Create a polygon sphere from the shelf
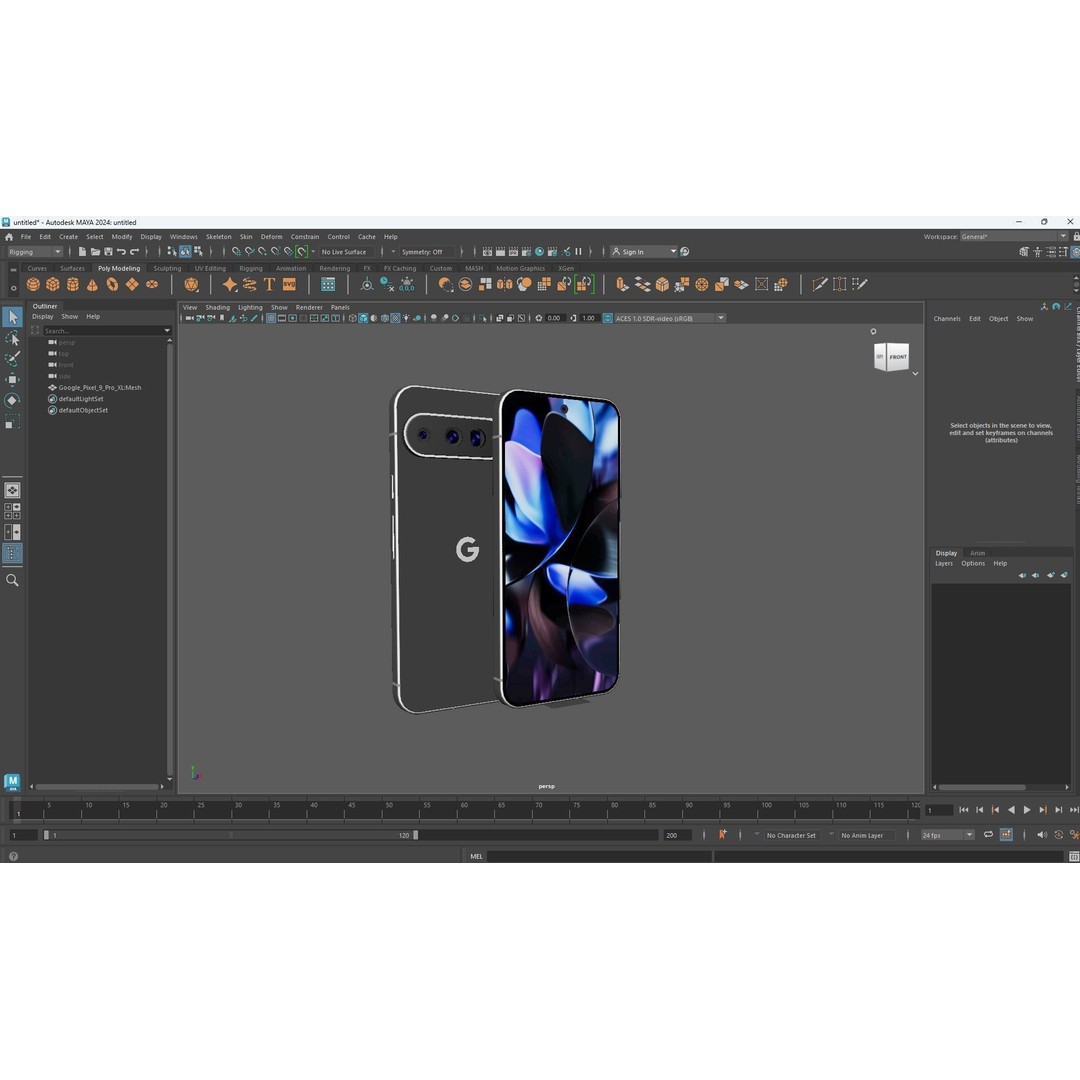This screenshot has width=1080, height=1080. point(33,284)
